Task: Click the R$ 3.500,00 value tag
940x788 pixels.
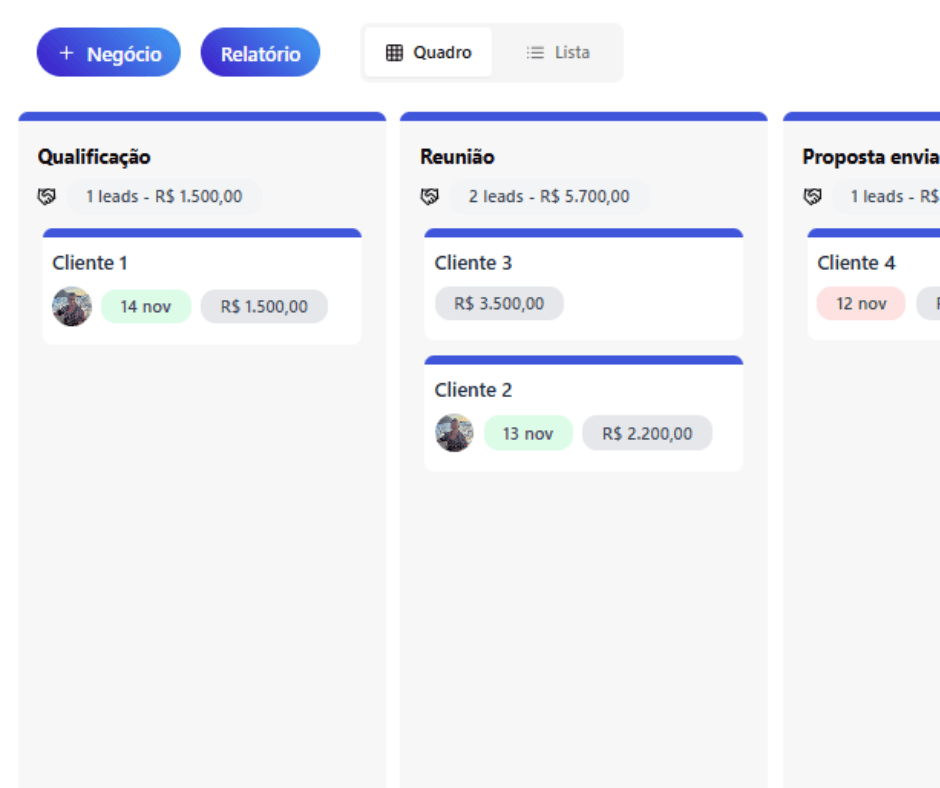Action: (x=499, y=304)
